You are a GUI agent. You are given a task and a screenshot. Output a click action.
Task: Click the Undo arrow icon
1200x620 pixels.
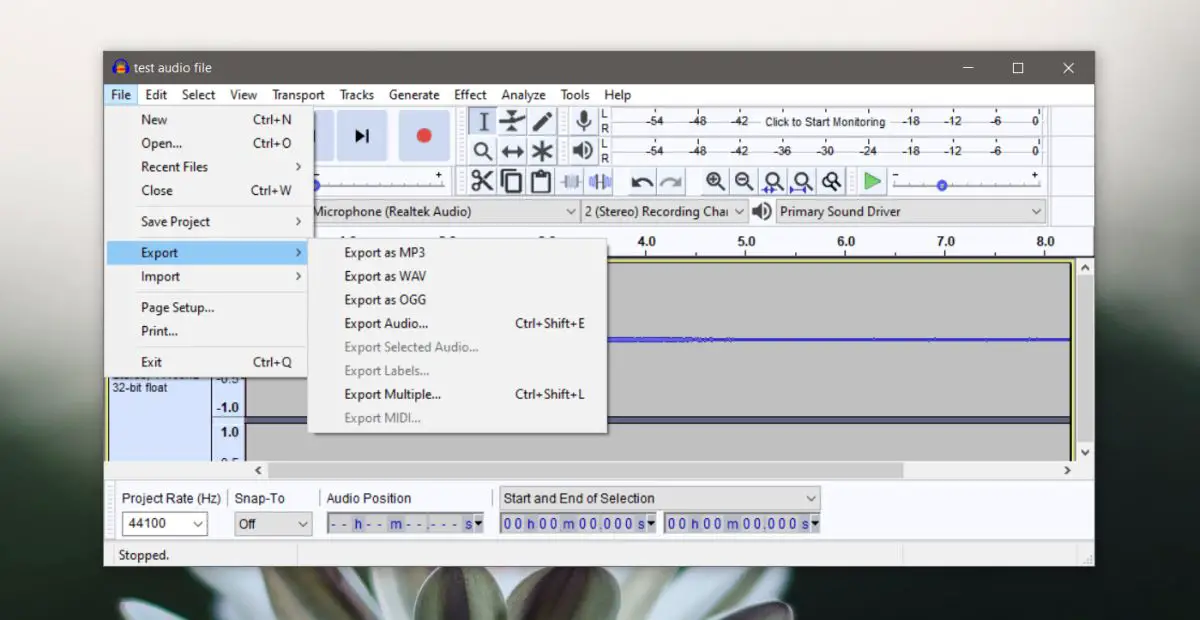[x=642, y=182]
